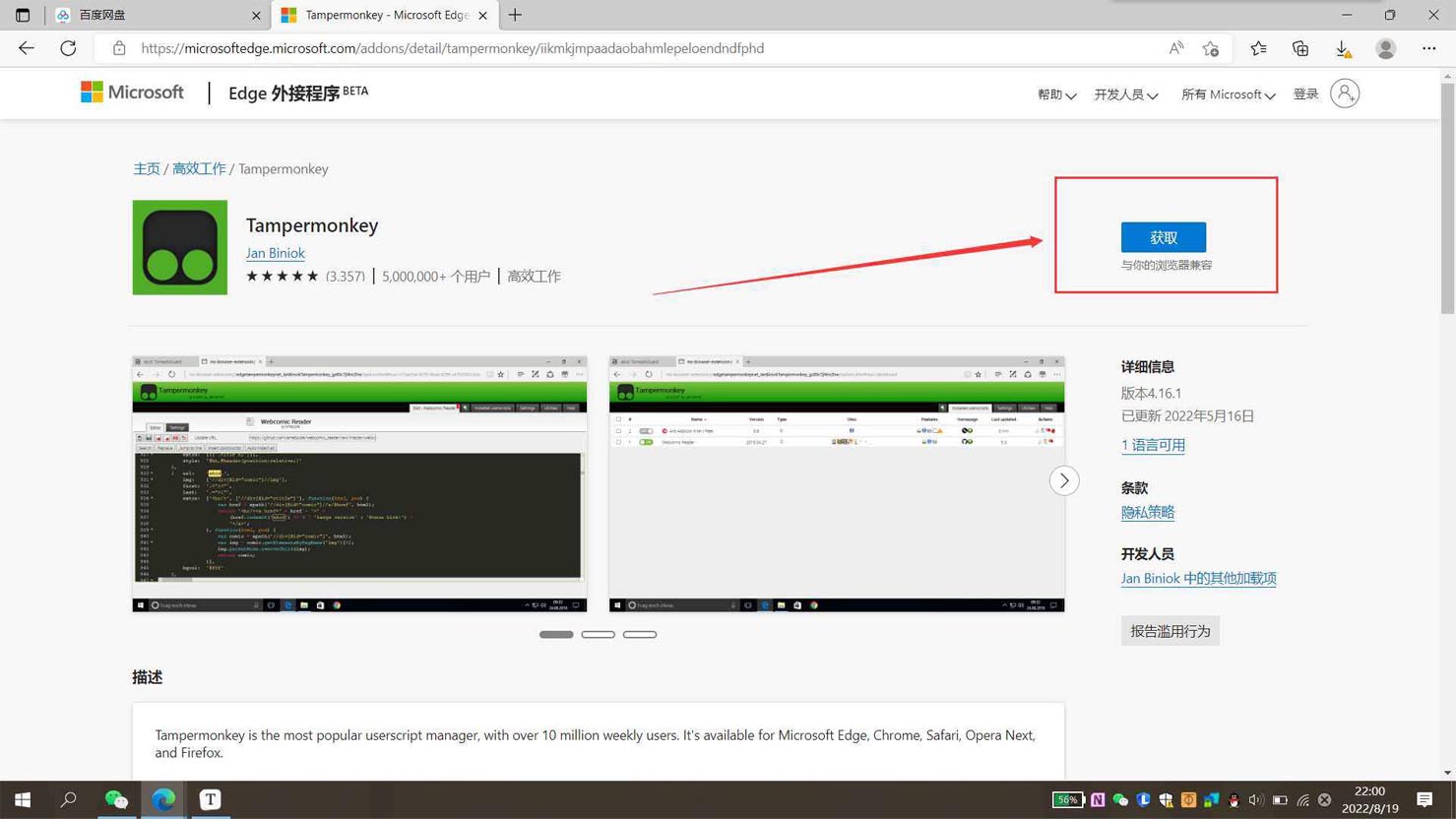Screen dimensions: 1456x819
Task: Select third carousel indicator
Action: click(x=640, y=635)
